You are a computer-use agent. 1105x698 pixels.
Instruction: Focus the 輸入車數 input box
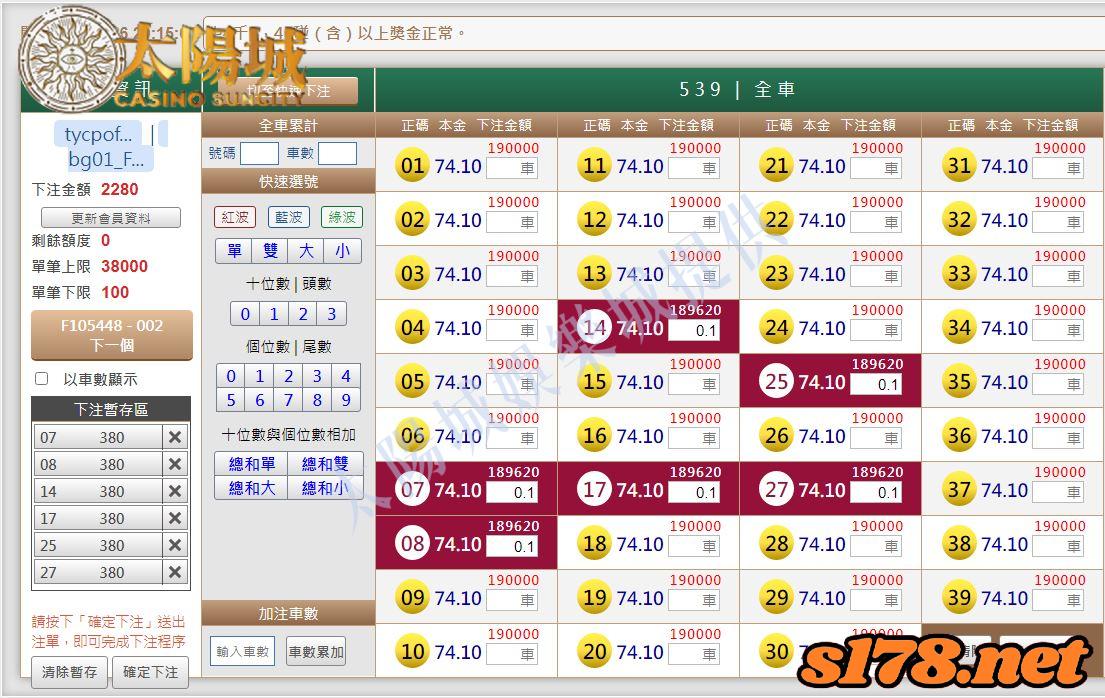pos(242,651)
